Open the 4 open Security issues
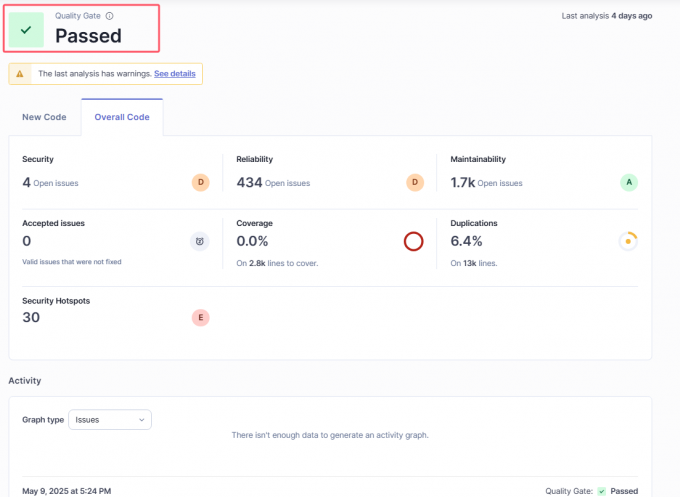This screenshot has width=680, height=497. tap(27, 182)
